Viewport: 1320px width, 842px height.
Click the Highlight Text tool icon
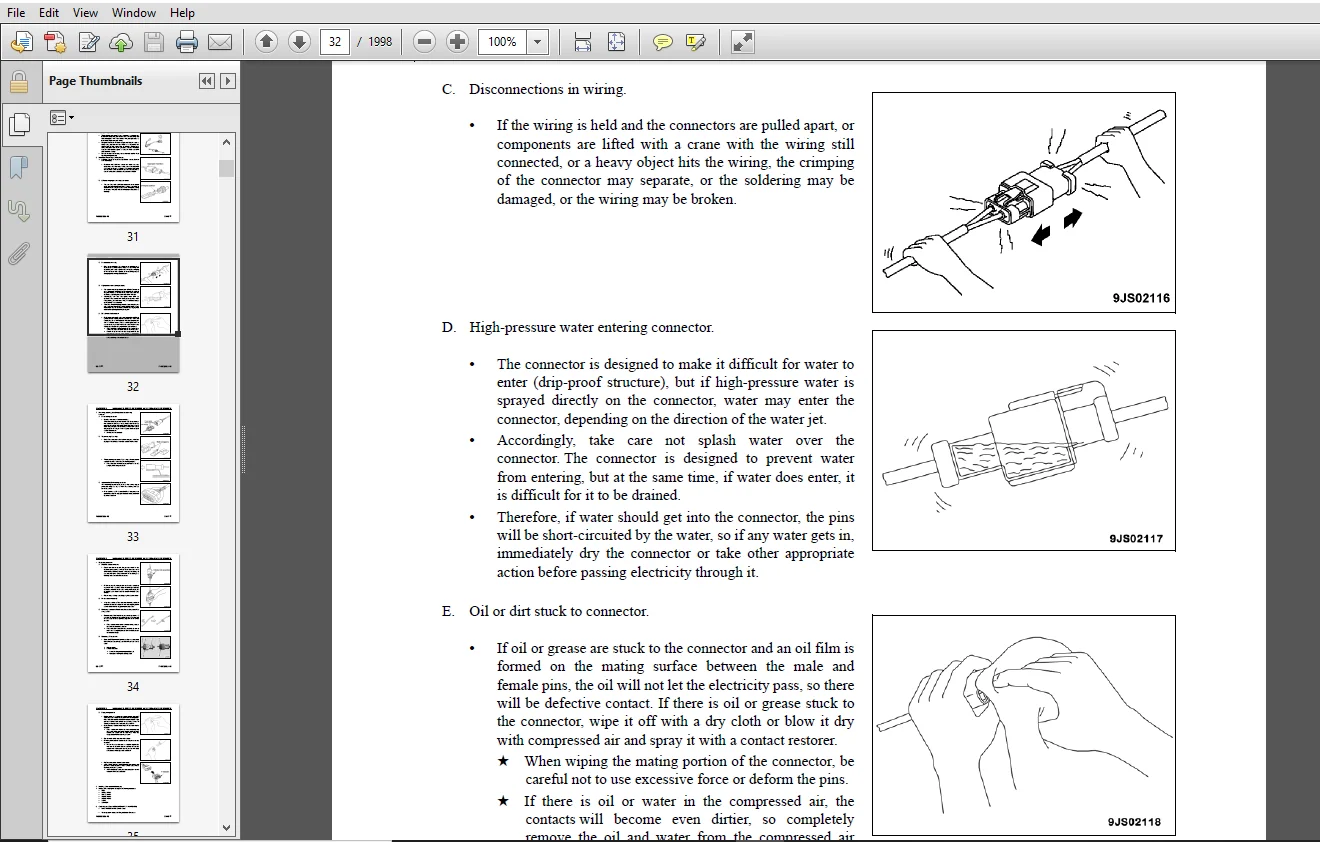696,42
